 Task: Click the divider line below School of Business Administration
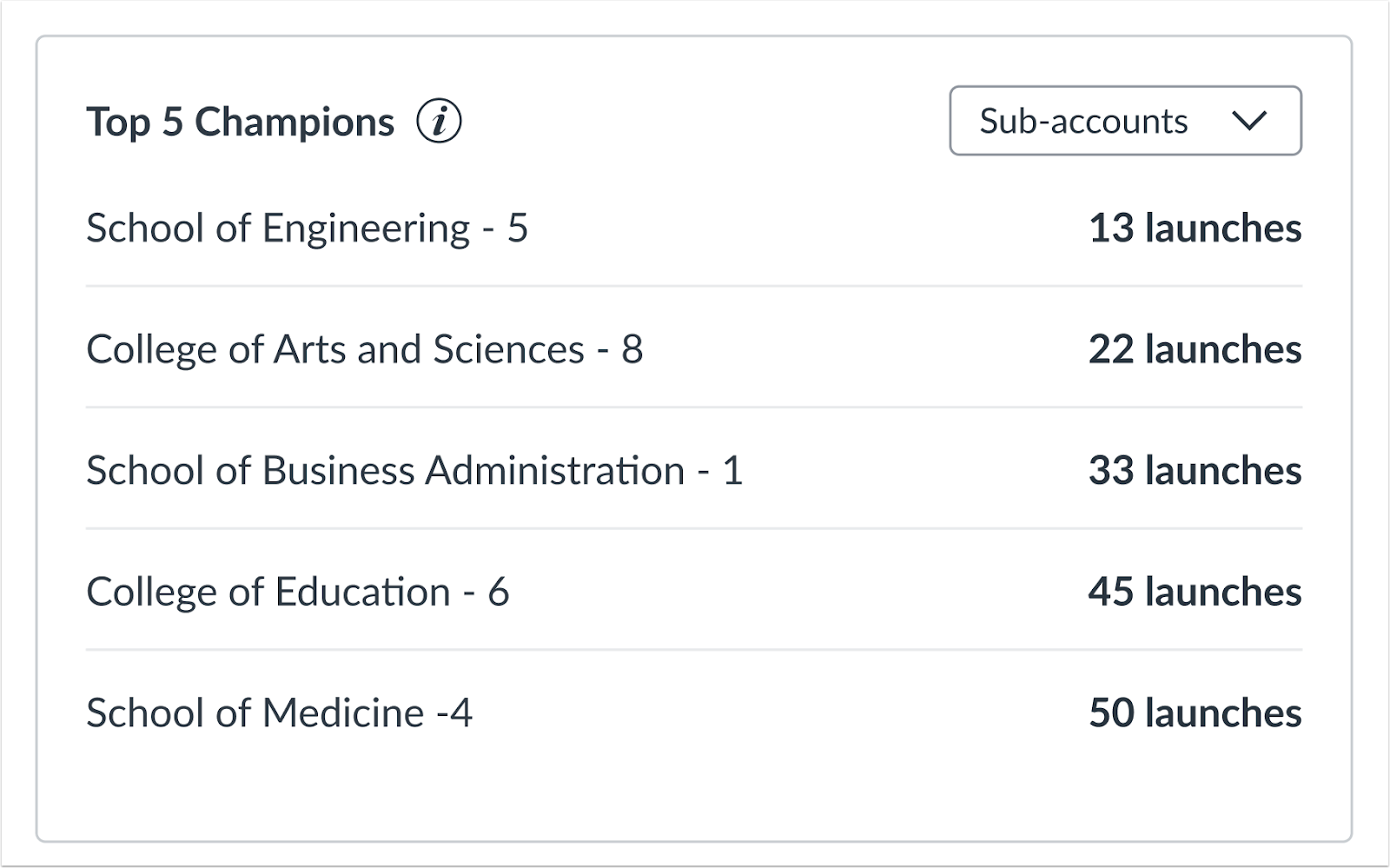(693, 528)
